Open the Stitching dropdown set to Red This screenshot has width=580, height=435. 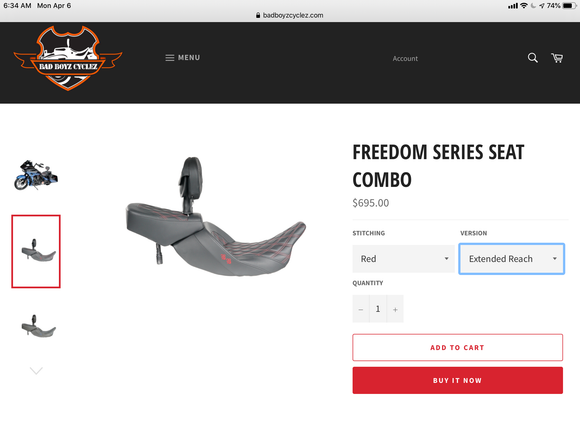click(x=403, y=259)
